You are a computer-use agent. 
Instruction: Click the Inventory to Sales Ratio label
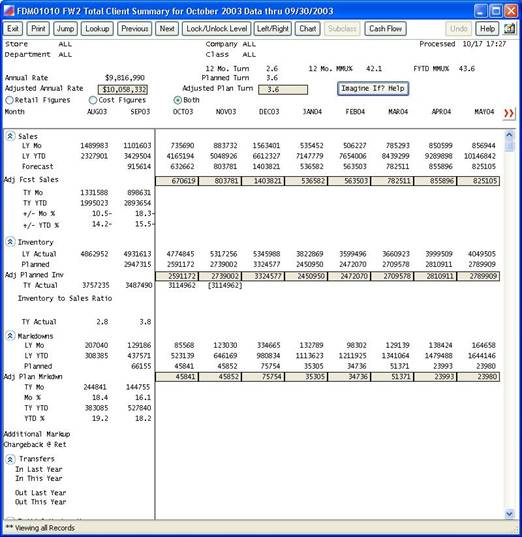[65, 298]
